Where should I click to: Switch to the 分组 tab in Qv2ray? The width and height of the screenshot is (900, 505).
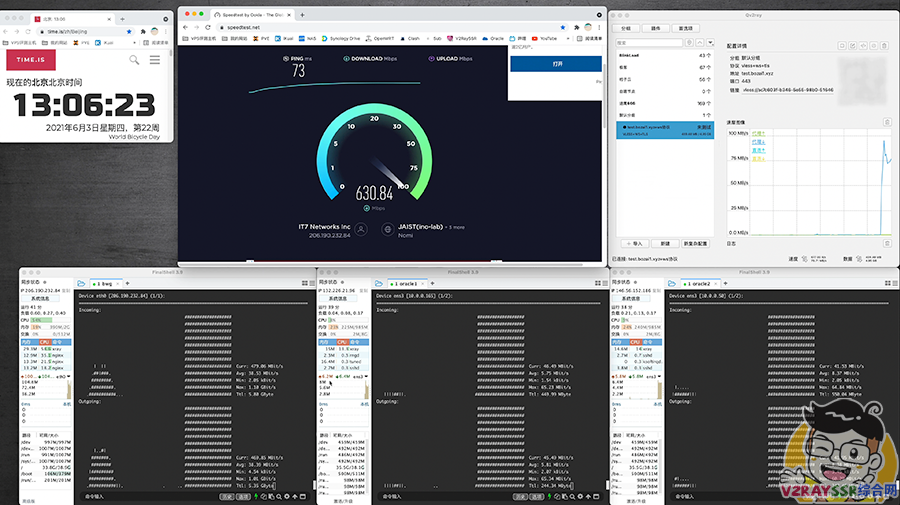coord(627,28)
